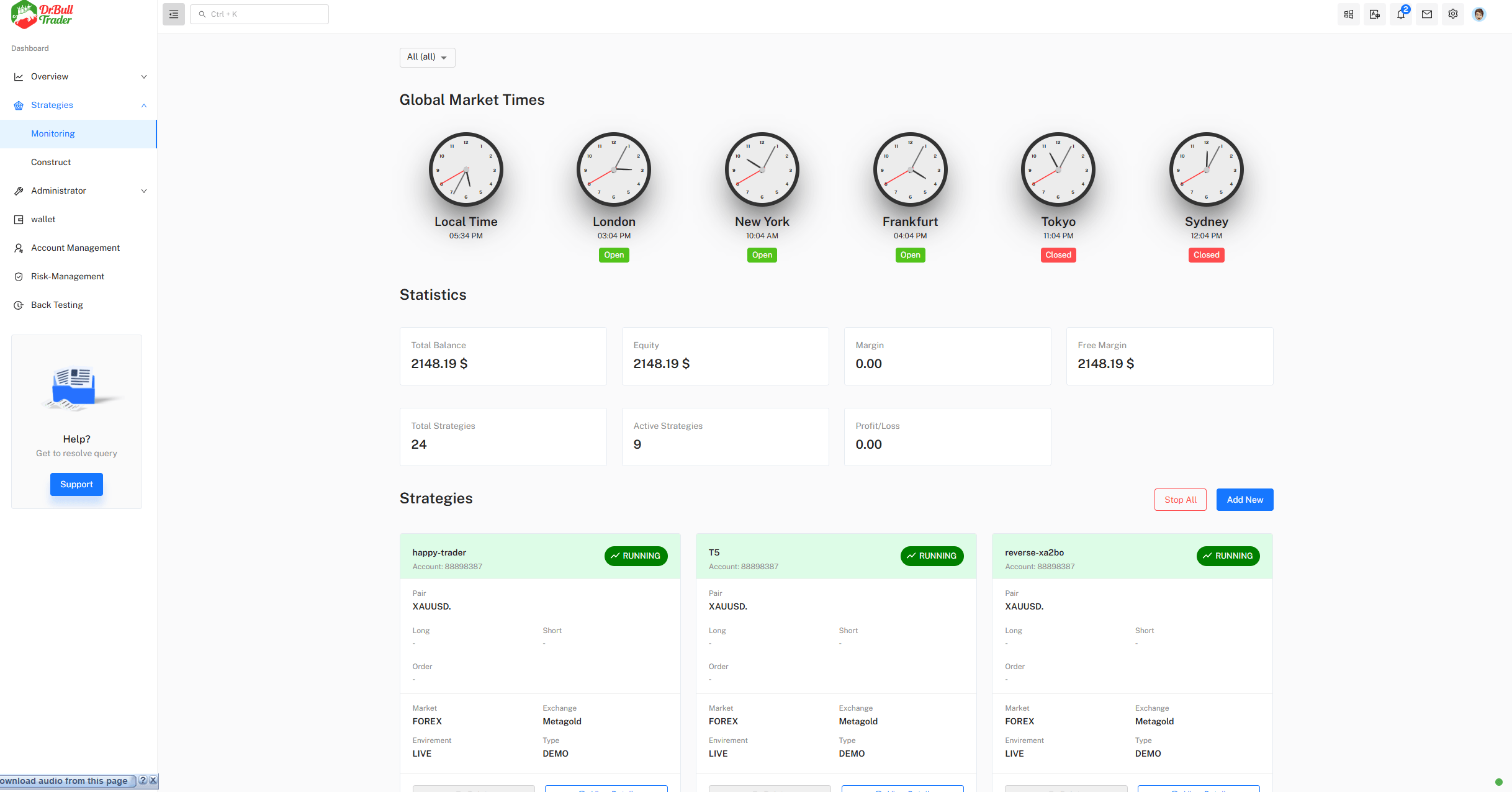Image resolution: width=1512 pixels, height=792 pixels.
Task: Click the blue Support button
Action: 76,484
